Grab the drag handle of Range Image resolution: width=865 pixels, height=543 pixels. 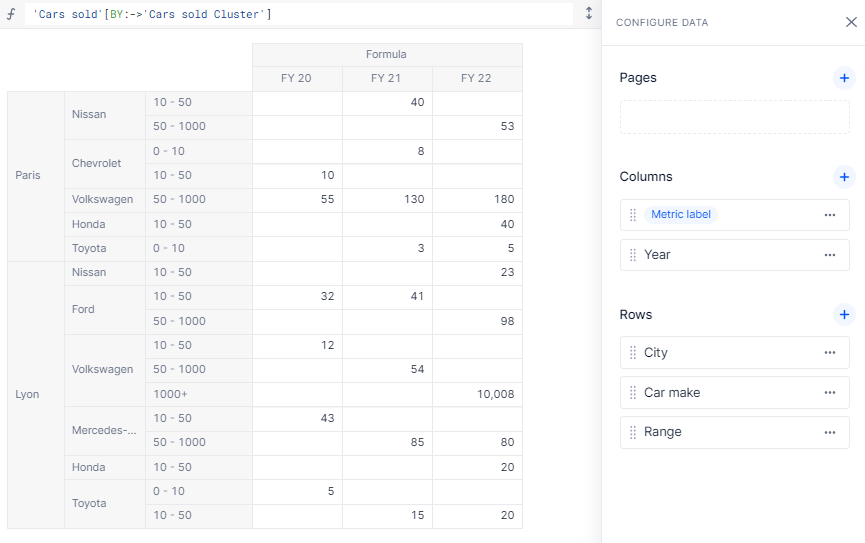(633, 432)
